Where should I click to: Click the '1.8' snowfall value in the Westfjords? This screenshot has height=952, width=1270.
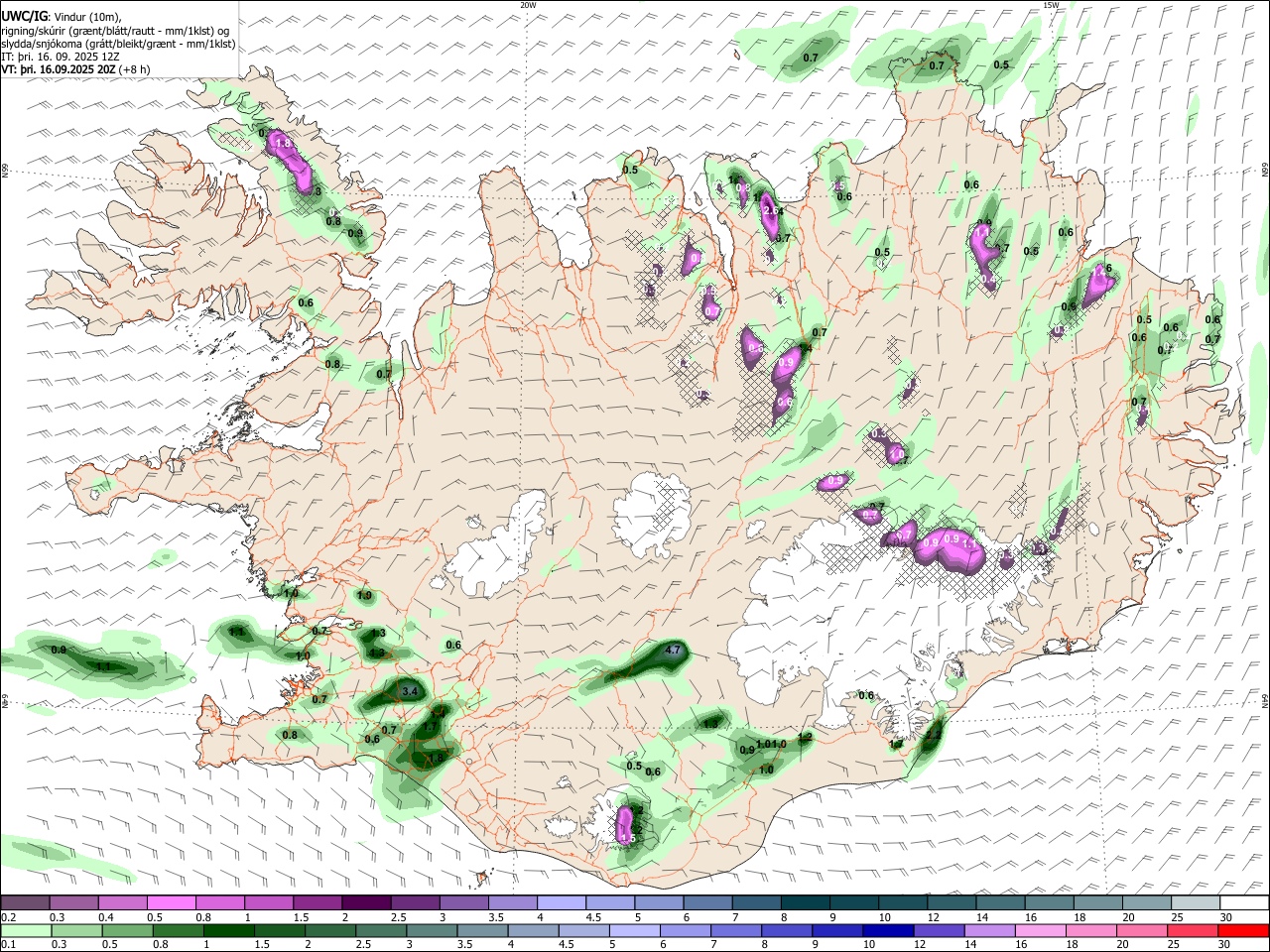coord(282,144)
